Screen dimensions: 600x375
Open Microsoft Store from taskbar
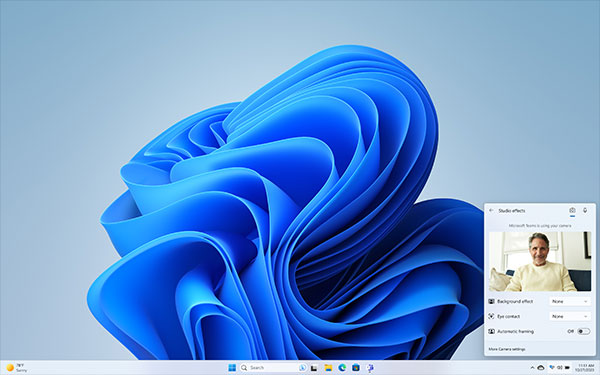point(356,368)
